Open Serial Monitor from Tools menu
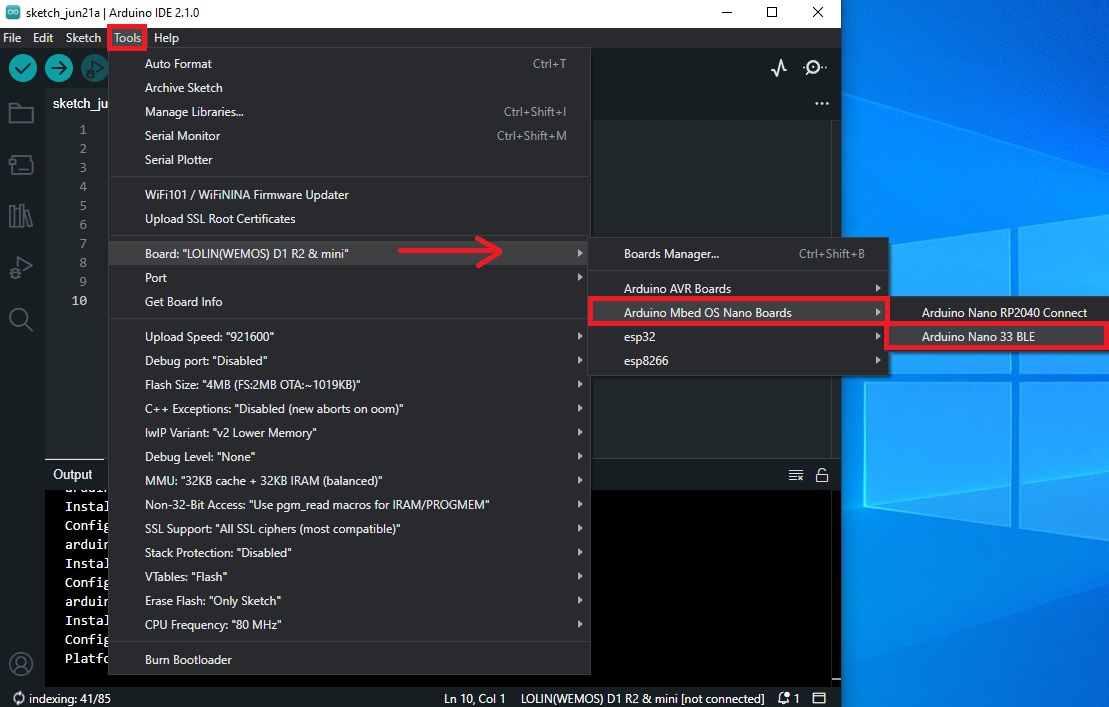 349,136
